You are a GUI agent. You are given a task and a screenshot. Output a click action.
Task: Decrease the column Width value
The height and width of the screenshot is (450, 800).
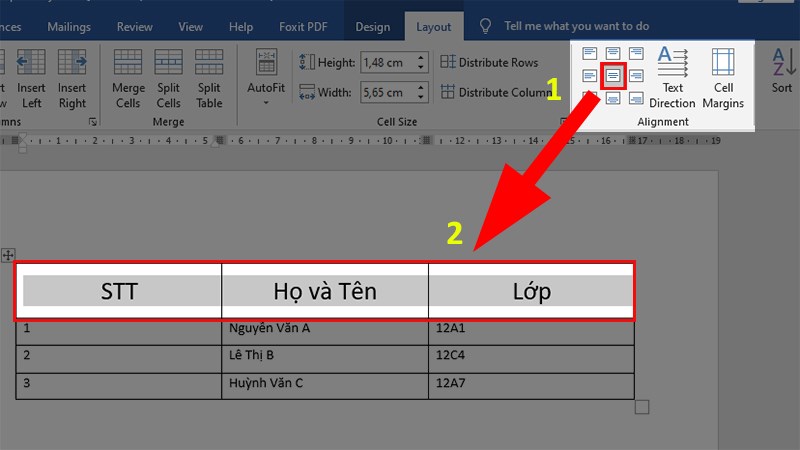pyautogui.click(x=421, y=97)
